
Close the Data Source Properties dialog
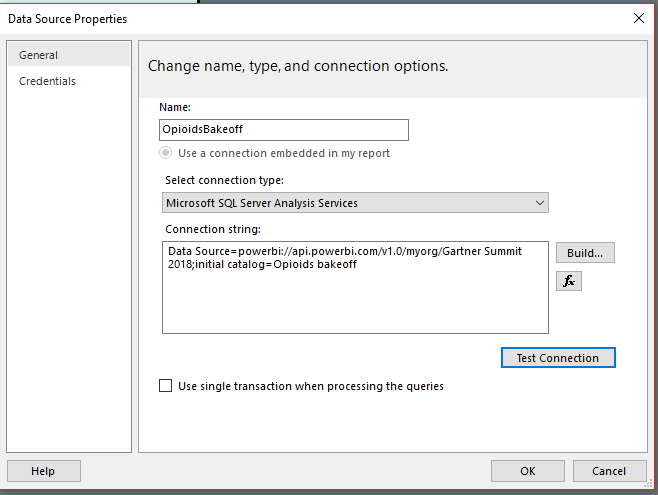pyautogui.click(x=639, y=18)
